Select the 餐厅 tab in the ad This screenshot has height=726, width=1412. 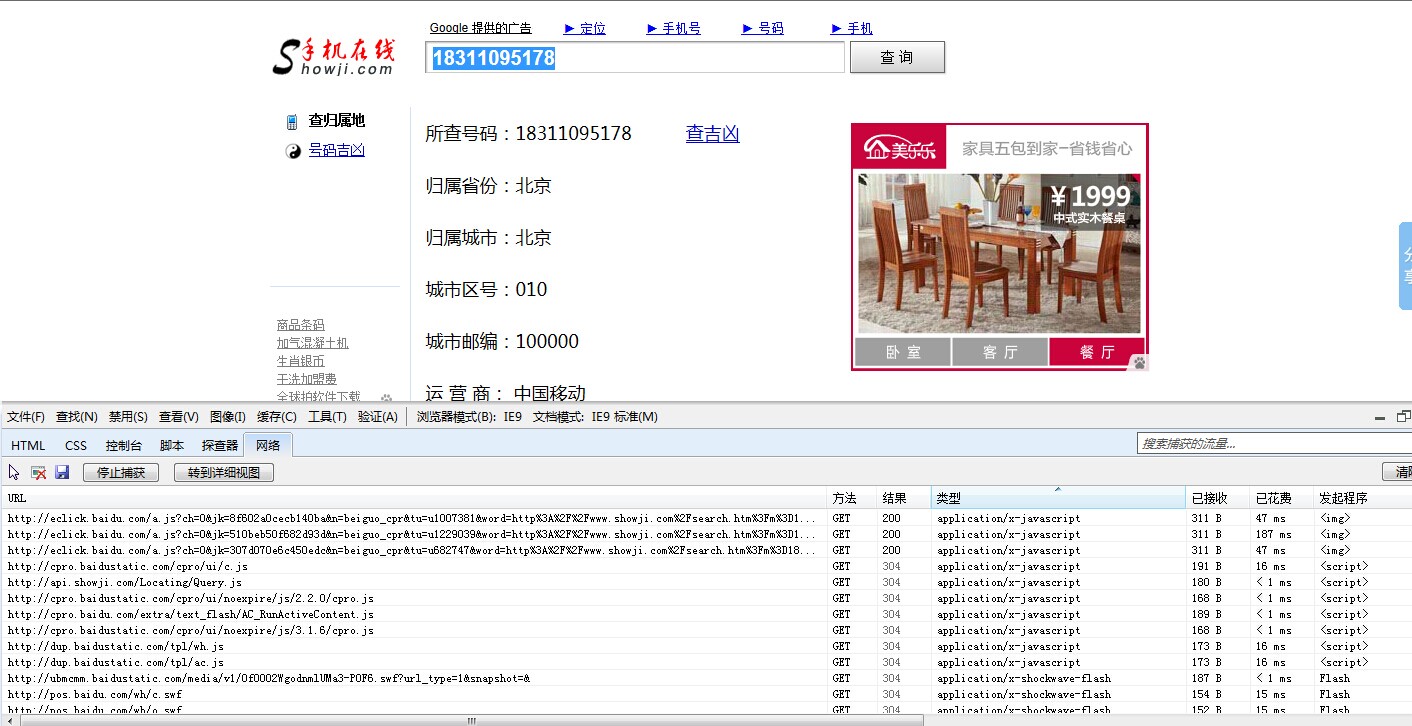point(1097,352)
